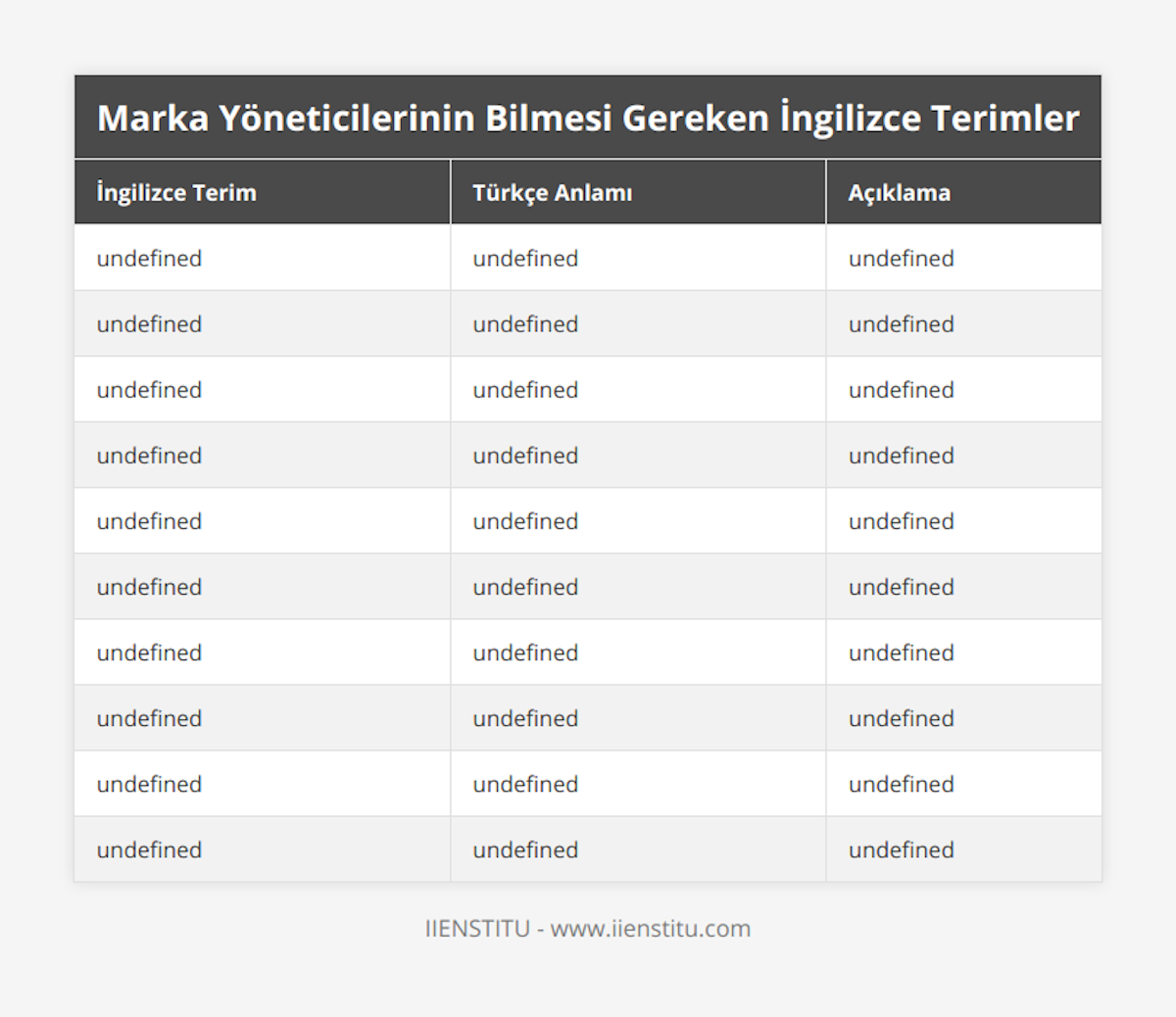Click fifth row cell under İngilizce Terim
The image size is (1176, 1017).
[x=150, y=521]
